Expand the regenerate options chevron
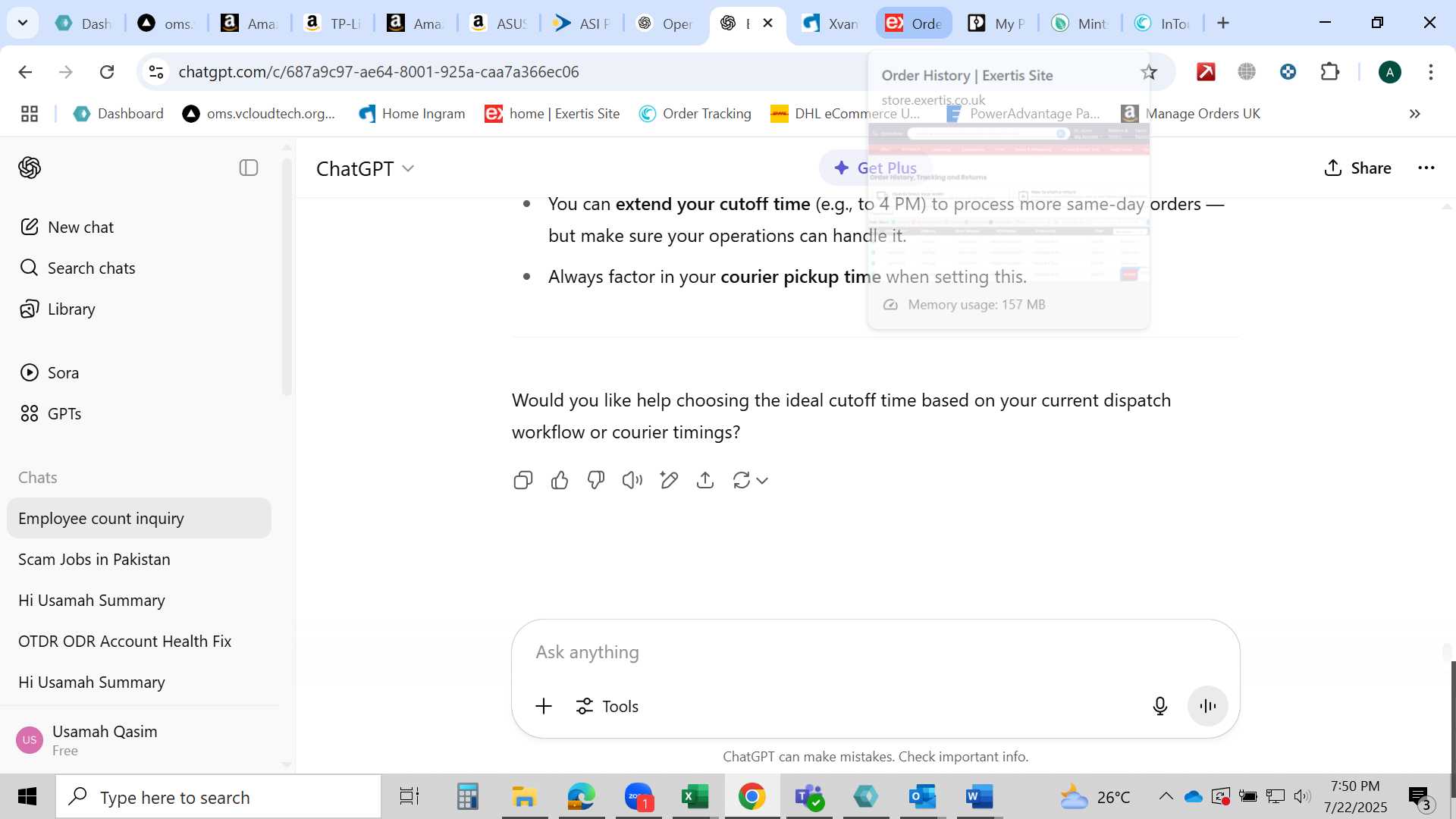This screenshot has height=819, width=1456. pos(762,480)
